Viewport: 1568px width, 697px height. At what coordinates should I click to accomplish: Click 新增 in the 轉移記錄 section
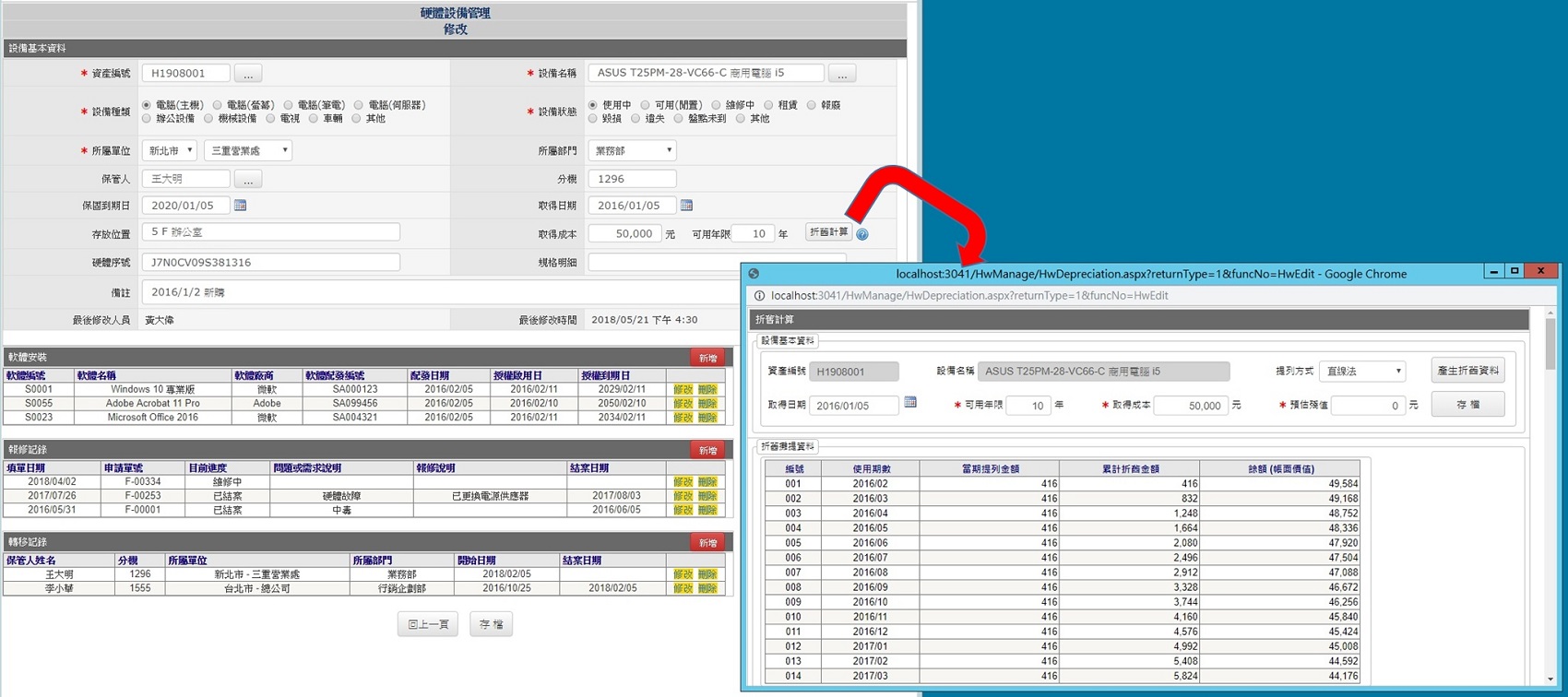pos(708,542)
